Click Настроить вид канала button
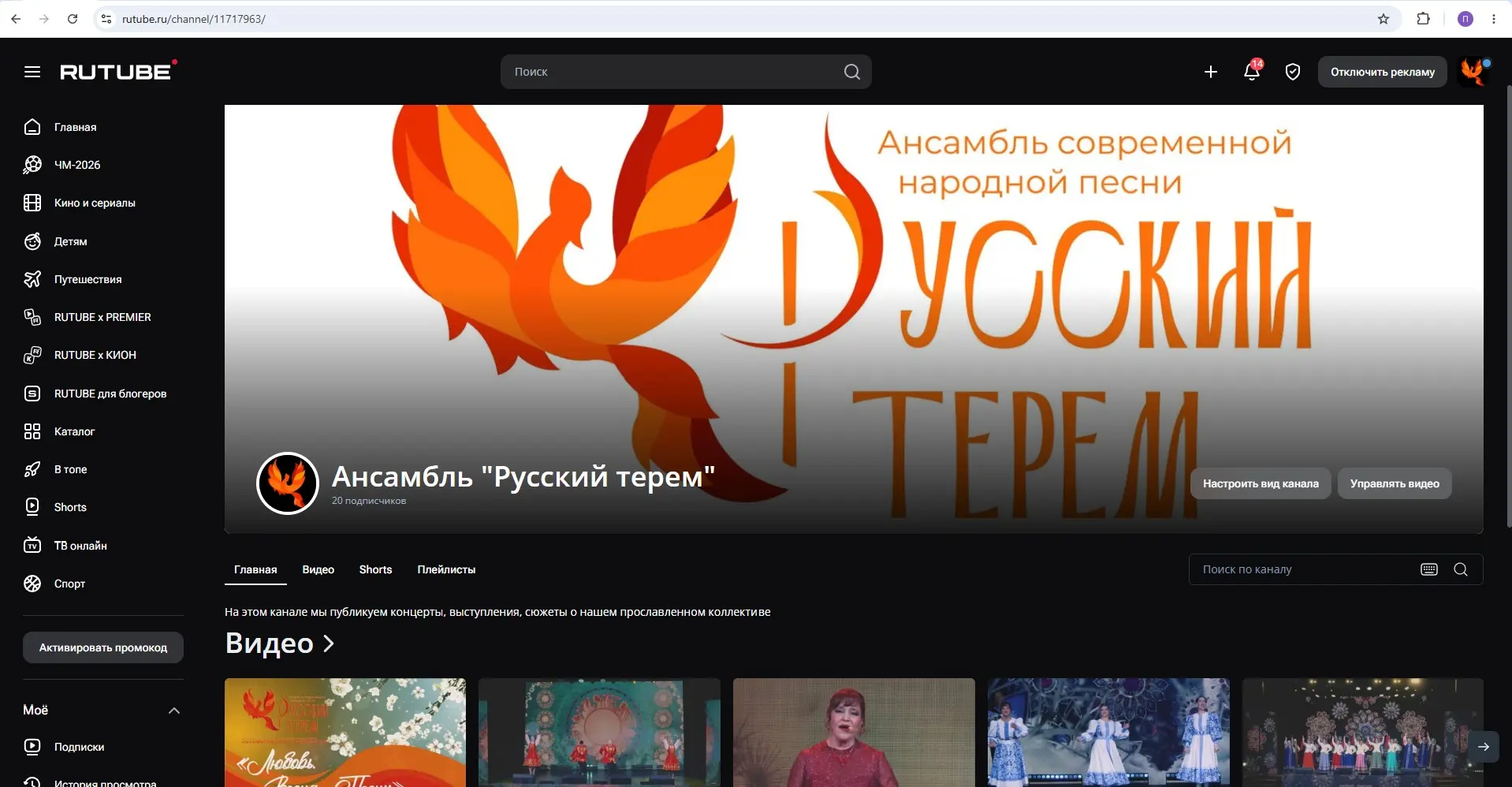1512x787 pixels. 1261,483
